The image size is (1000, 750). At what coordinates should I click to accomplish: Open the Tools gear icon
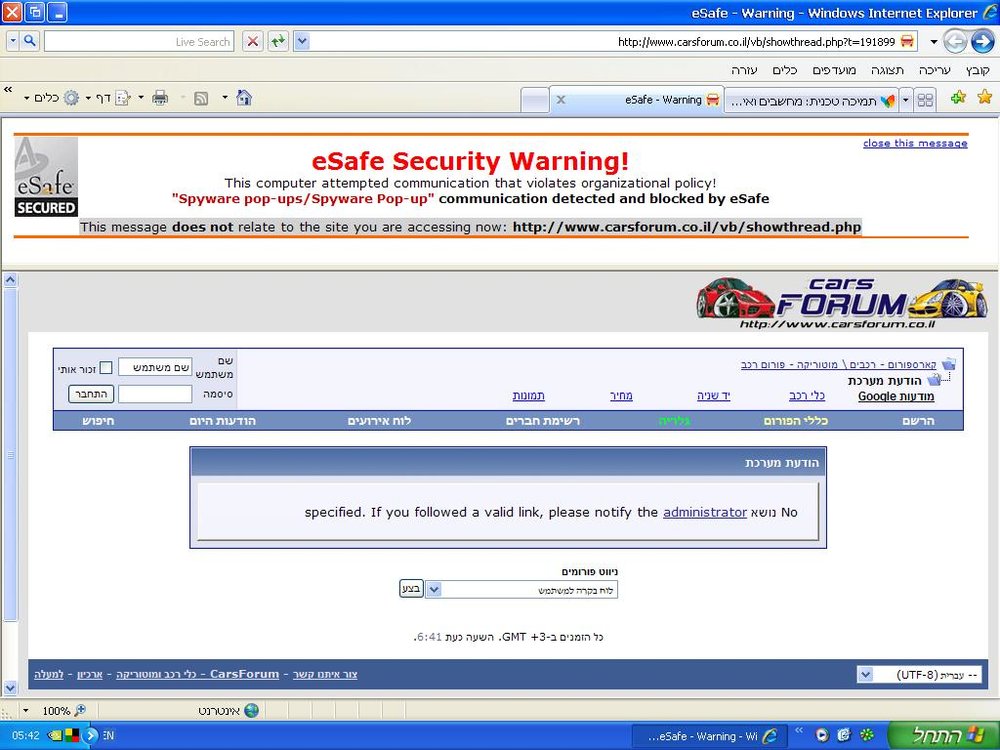(71, 98)
